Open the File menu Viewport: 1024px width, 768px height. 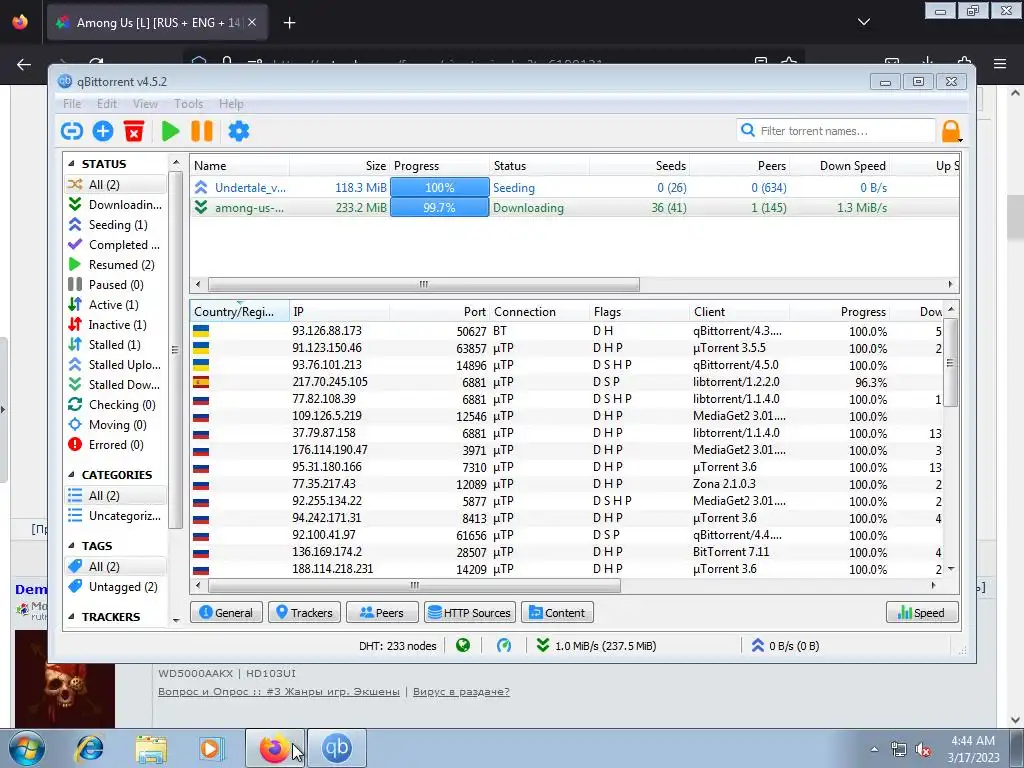pyautogui.click(x=72, y=104)
